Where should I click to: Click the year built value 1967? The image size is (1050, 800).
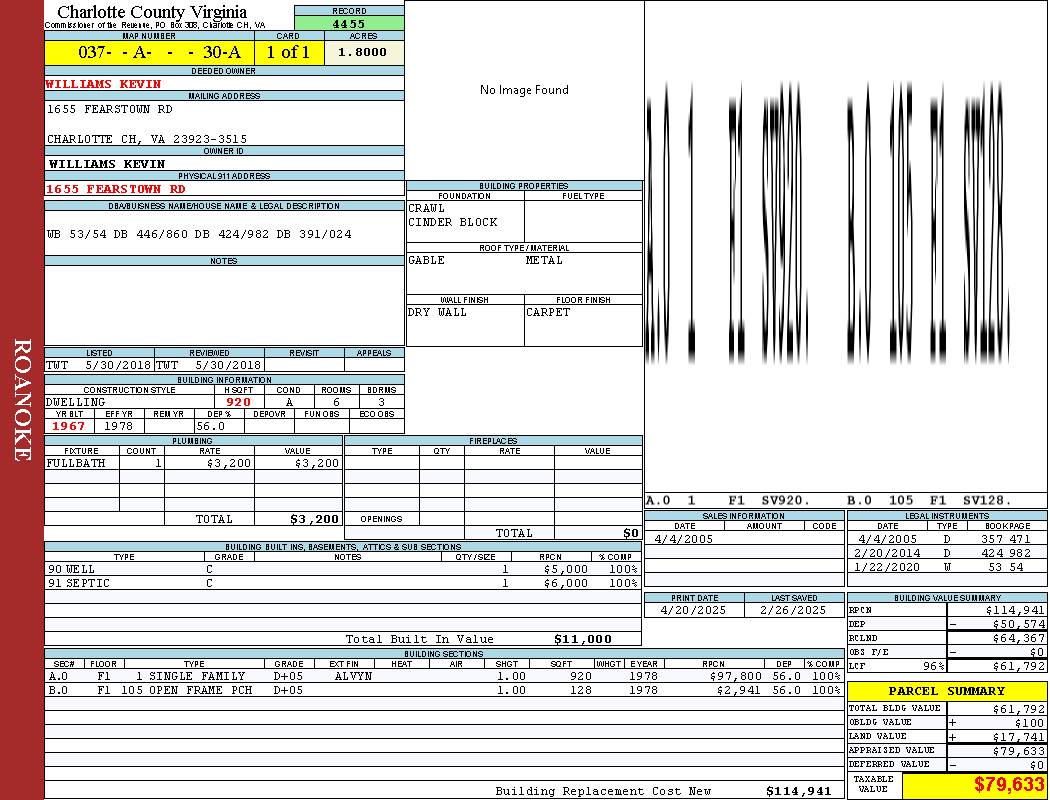click(69, 426)
